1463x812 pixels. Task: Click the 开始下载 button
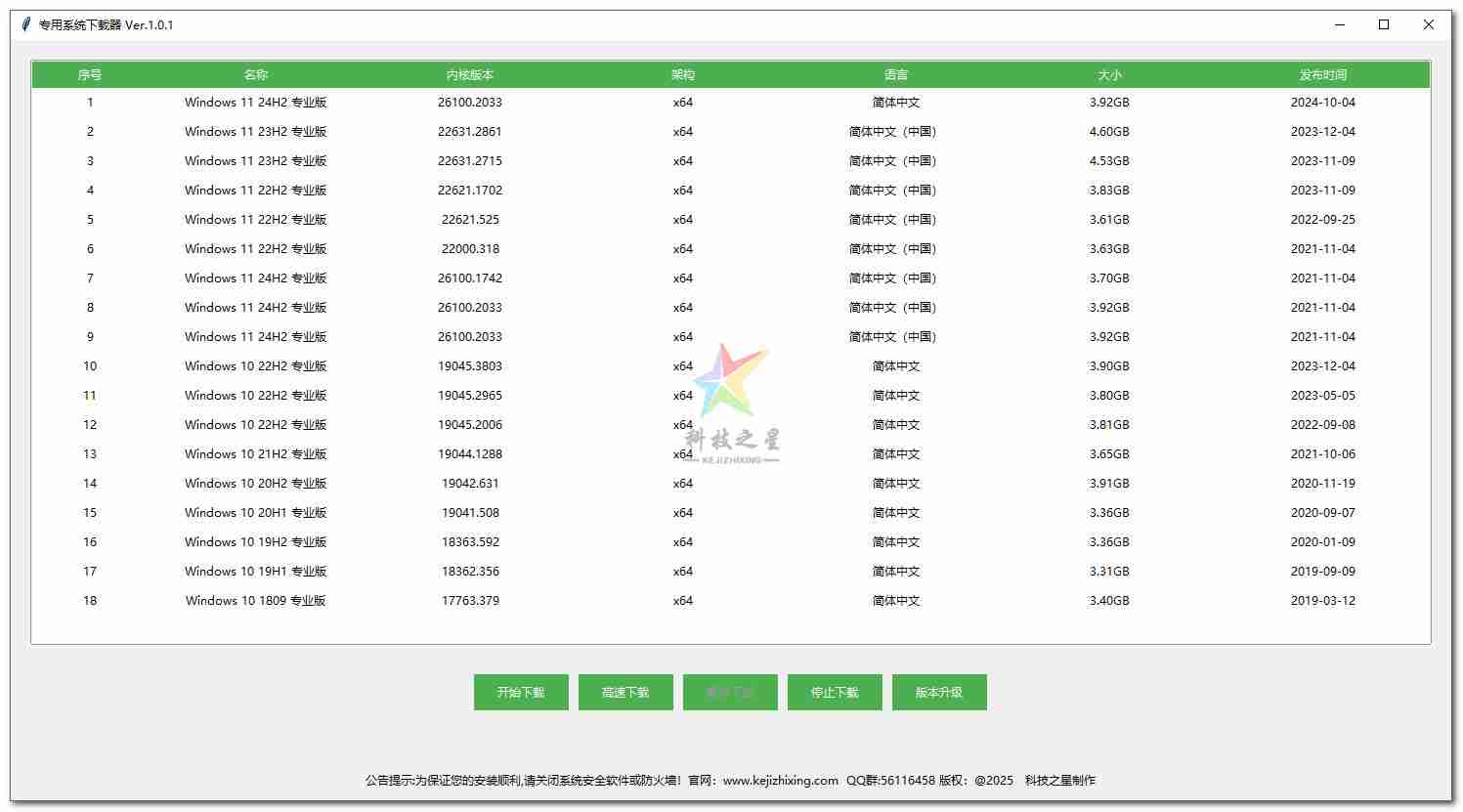coord(521,692)
